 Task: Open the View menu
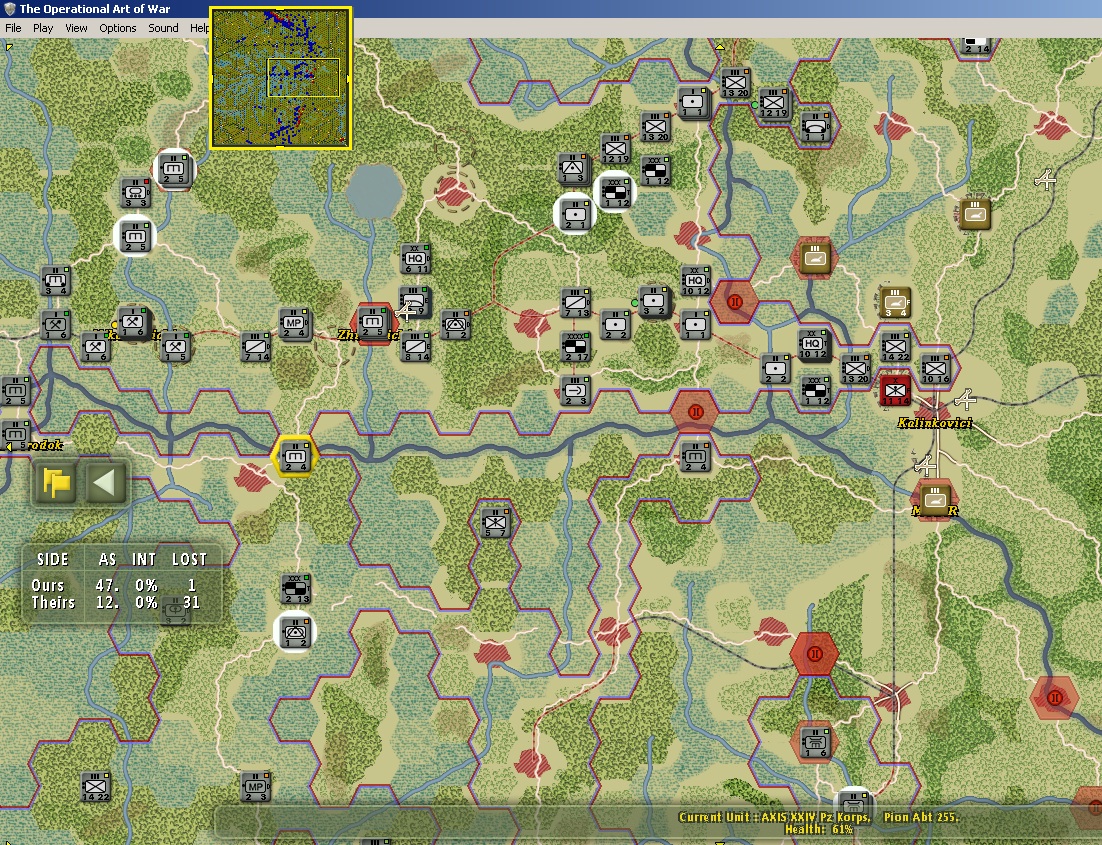click(76, 28)
